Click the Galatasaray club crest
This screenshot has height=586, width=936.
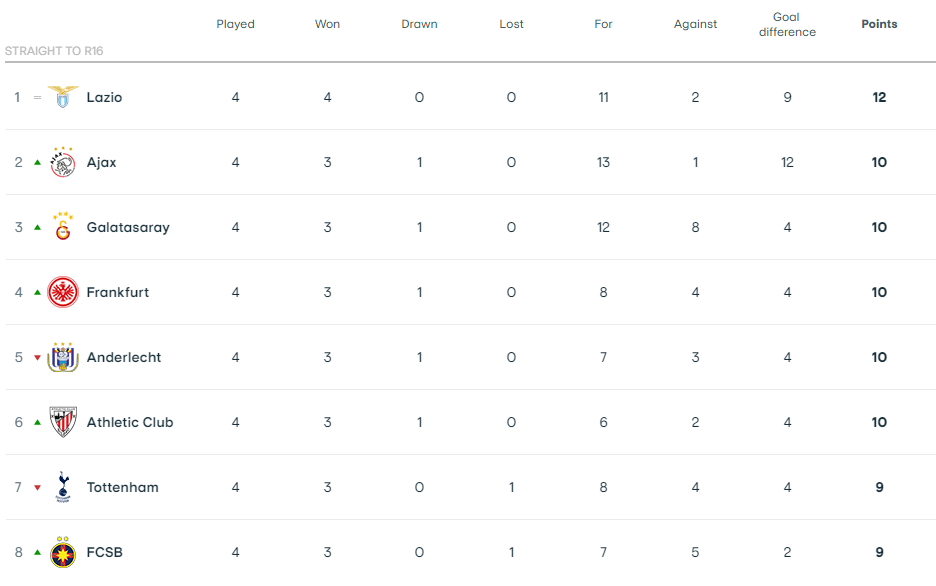[63, 227]
